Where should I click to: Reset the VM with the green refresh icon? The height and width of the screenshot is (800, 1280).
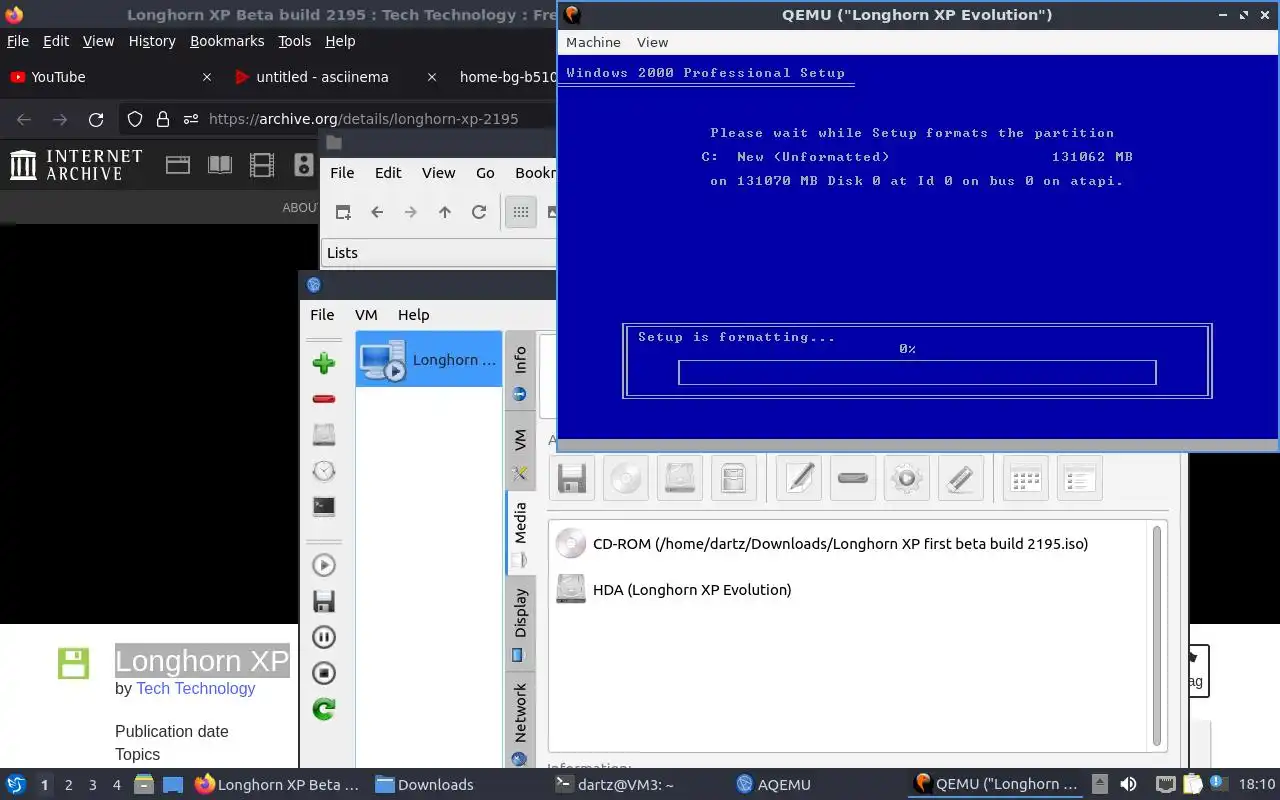click(x=323, y=709)
